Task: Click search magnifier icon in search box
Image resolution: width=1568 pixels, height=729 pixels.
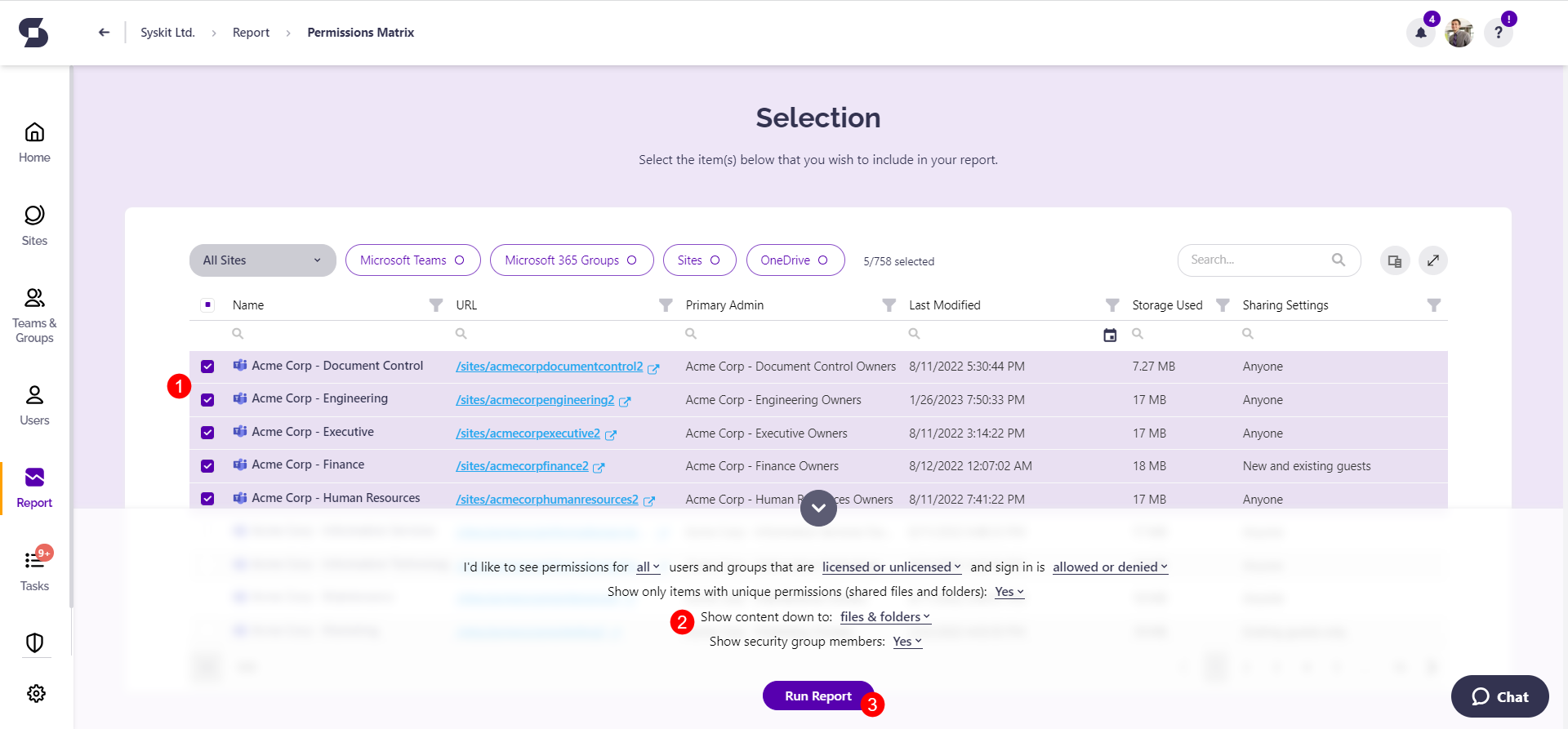Action: [1339, 260]
